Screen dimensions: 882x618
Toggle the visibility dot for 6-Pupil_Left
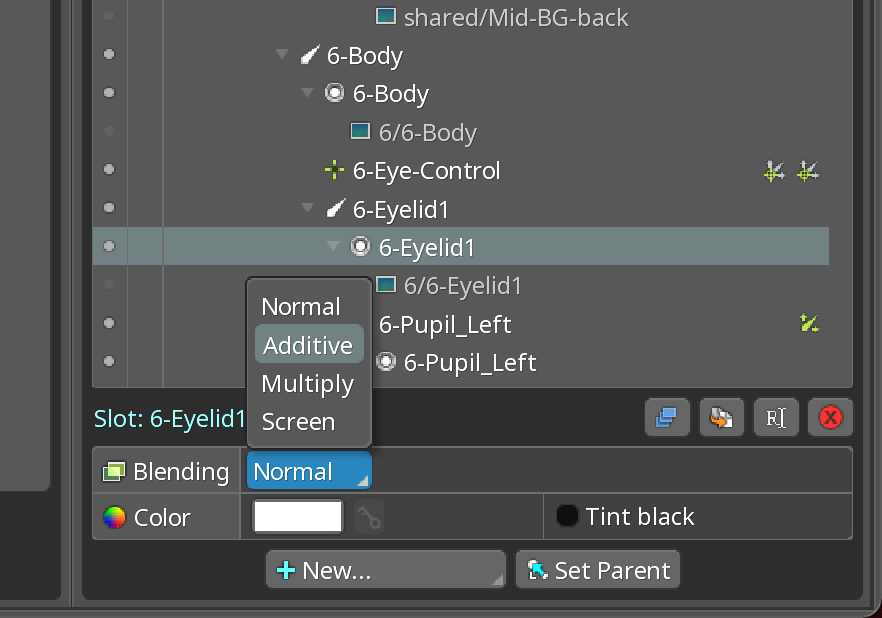pyautogui.click(x=108, y=323)
